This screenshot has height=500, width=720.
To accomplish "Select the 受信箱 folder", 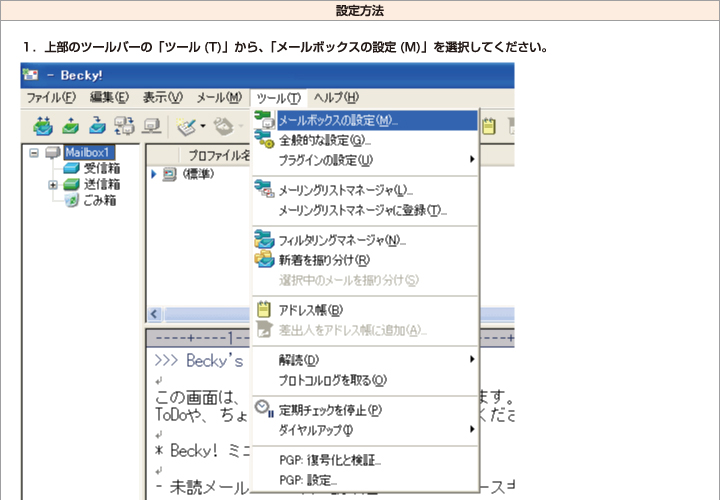I will coord(101,169).
